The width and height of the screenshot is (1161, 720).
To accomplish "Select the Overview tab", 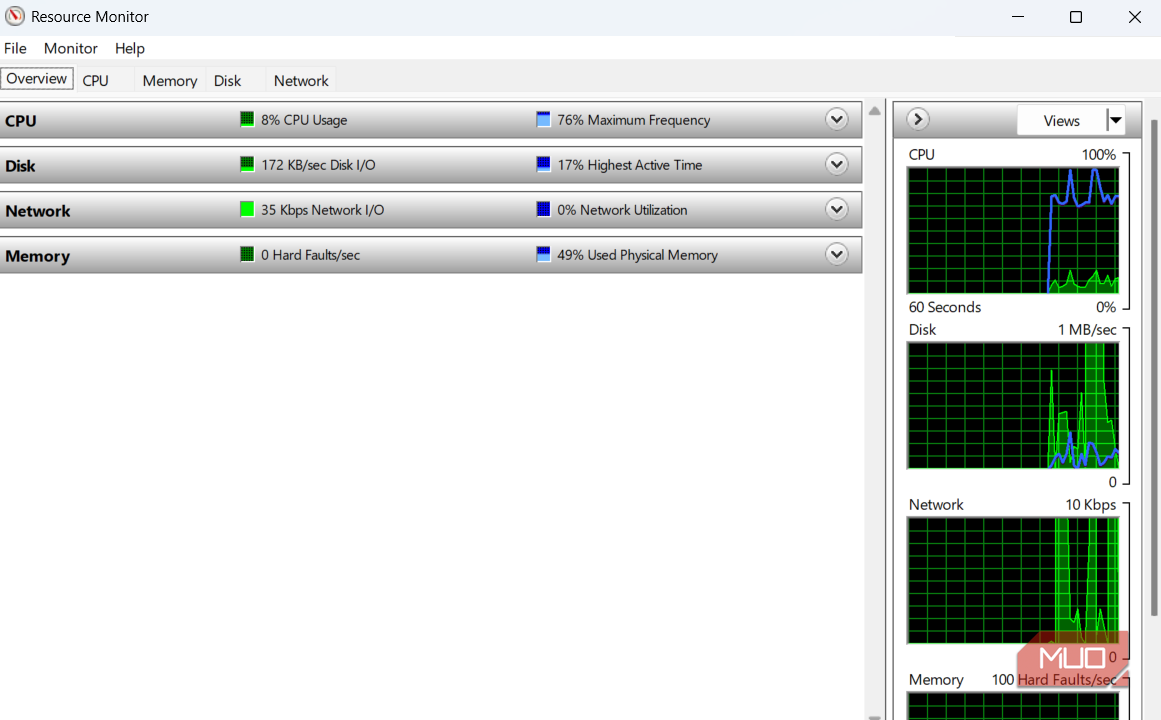I will tap(37, 79).
